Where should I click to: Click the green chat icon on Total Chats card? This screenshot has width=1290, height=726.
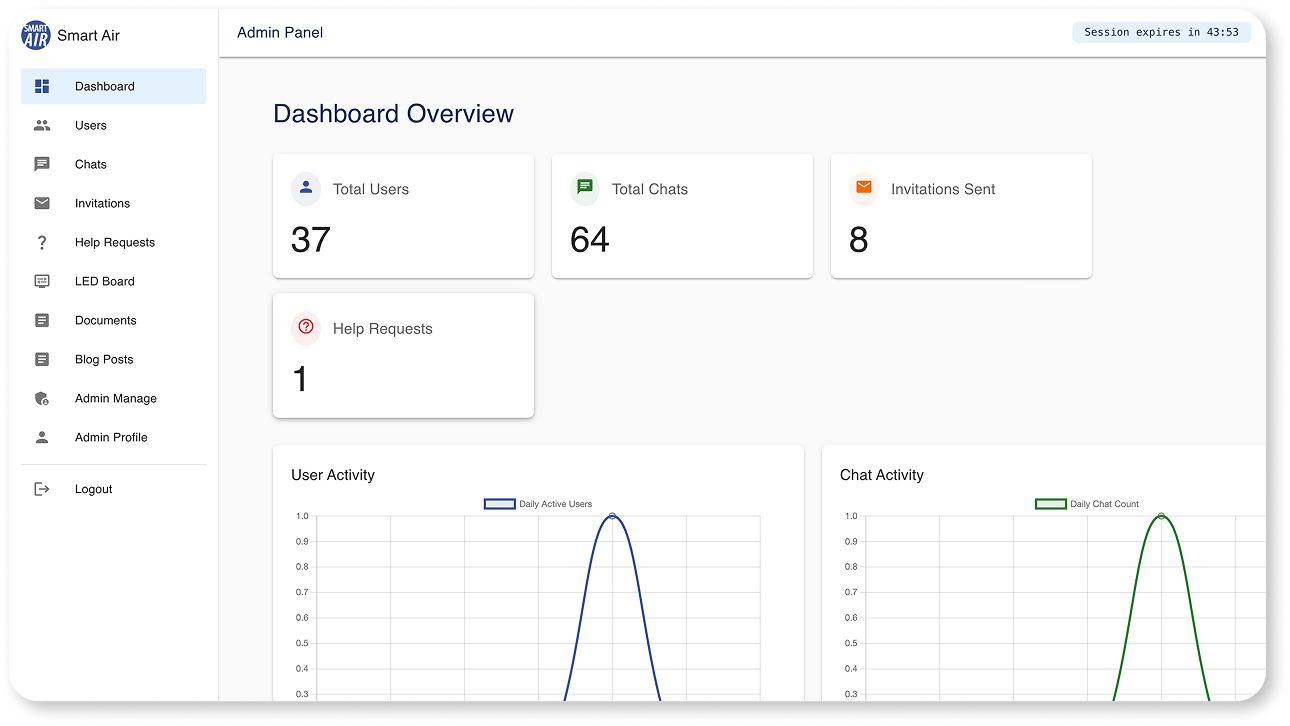click(x=585, y=187)
